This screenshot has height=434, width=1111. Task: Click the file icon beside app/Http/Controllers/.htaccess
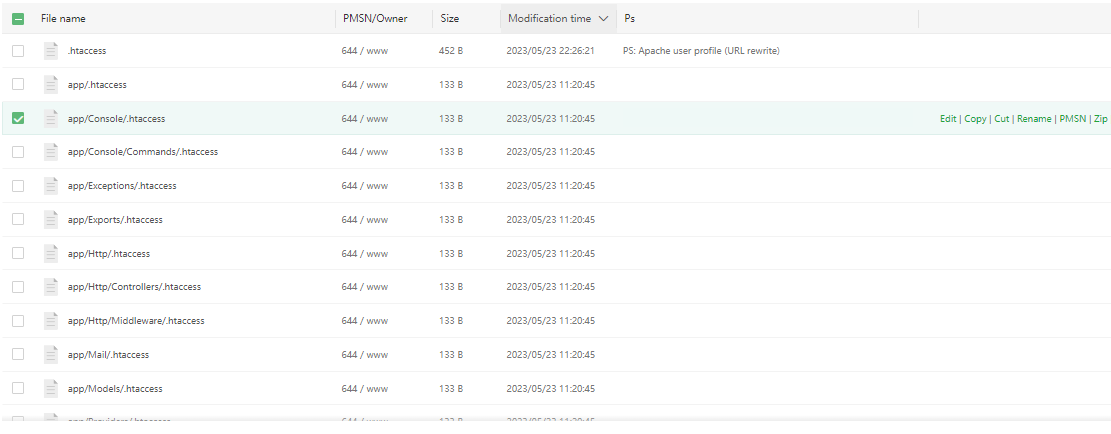(52, 287)
